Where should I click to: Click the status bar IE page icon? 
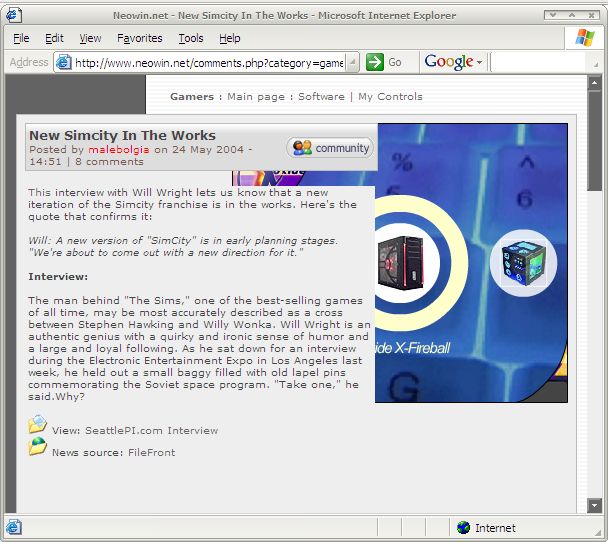[x=14, y=528]
